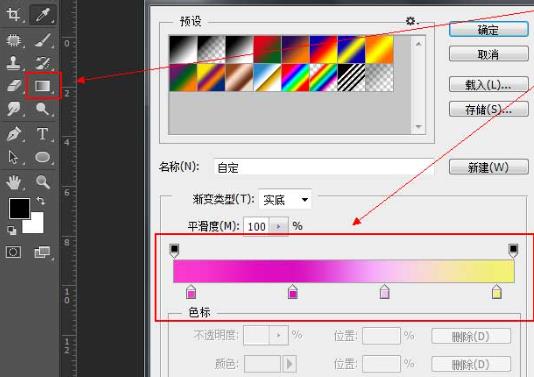Click the white background color swatch
This screenshot has width=534, height=377.
(x=37, y=226)
